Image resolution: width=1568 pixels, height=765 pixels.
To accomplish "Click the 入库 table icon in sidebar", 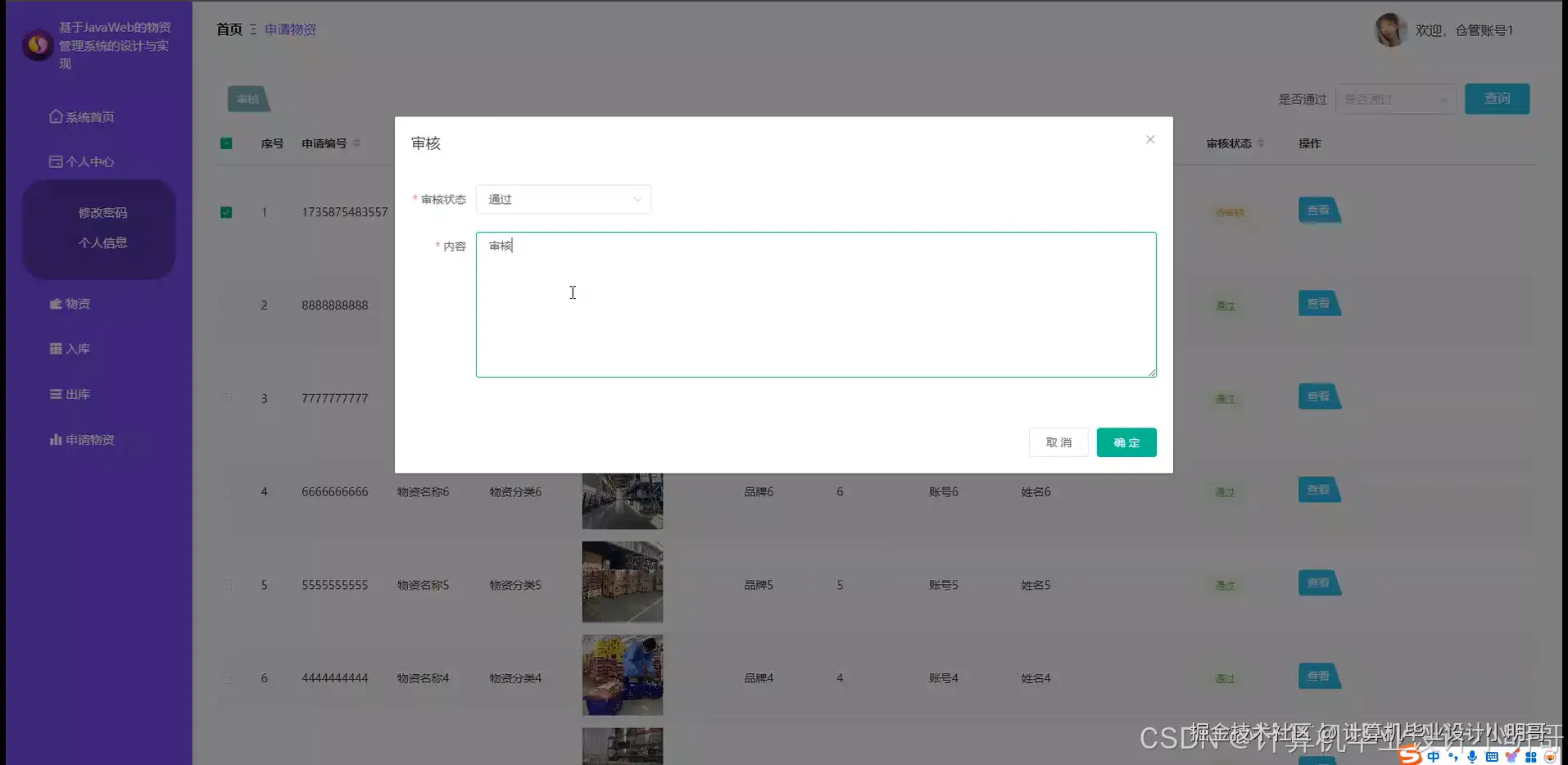I will (x=56, y=349).
